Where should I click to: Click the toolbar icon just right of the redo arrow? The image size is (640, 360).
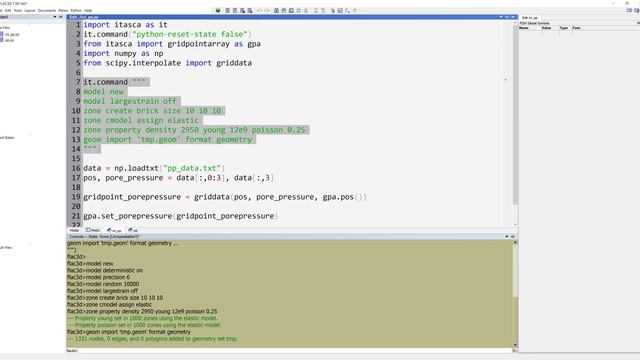pyautogui.click(x=276, y=11)
